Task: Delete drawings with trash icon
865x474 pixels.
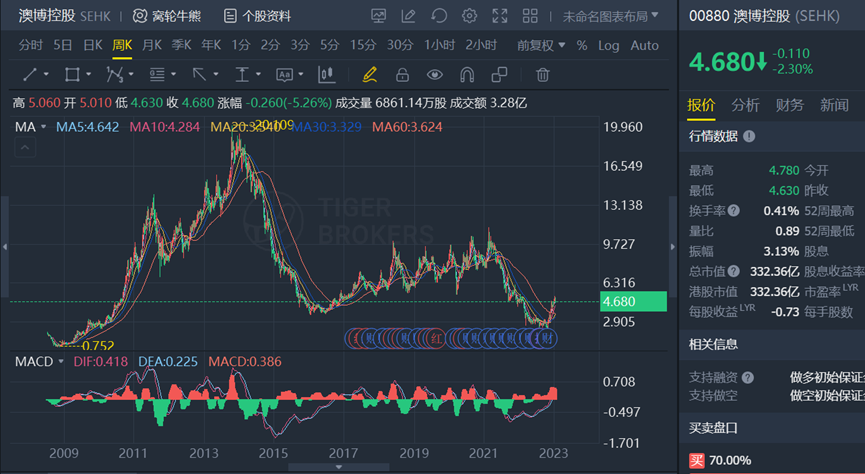Action: 543,74
